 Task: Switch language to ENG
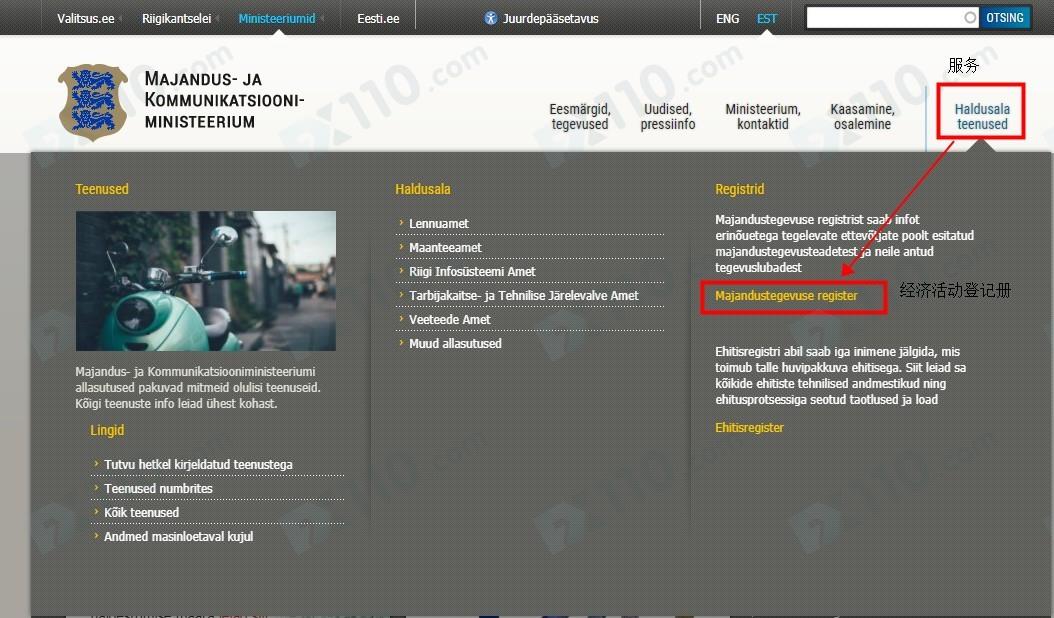(728, 18)
